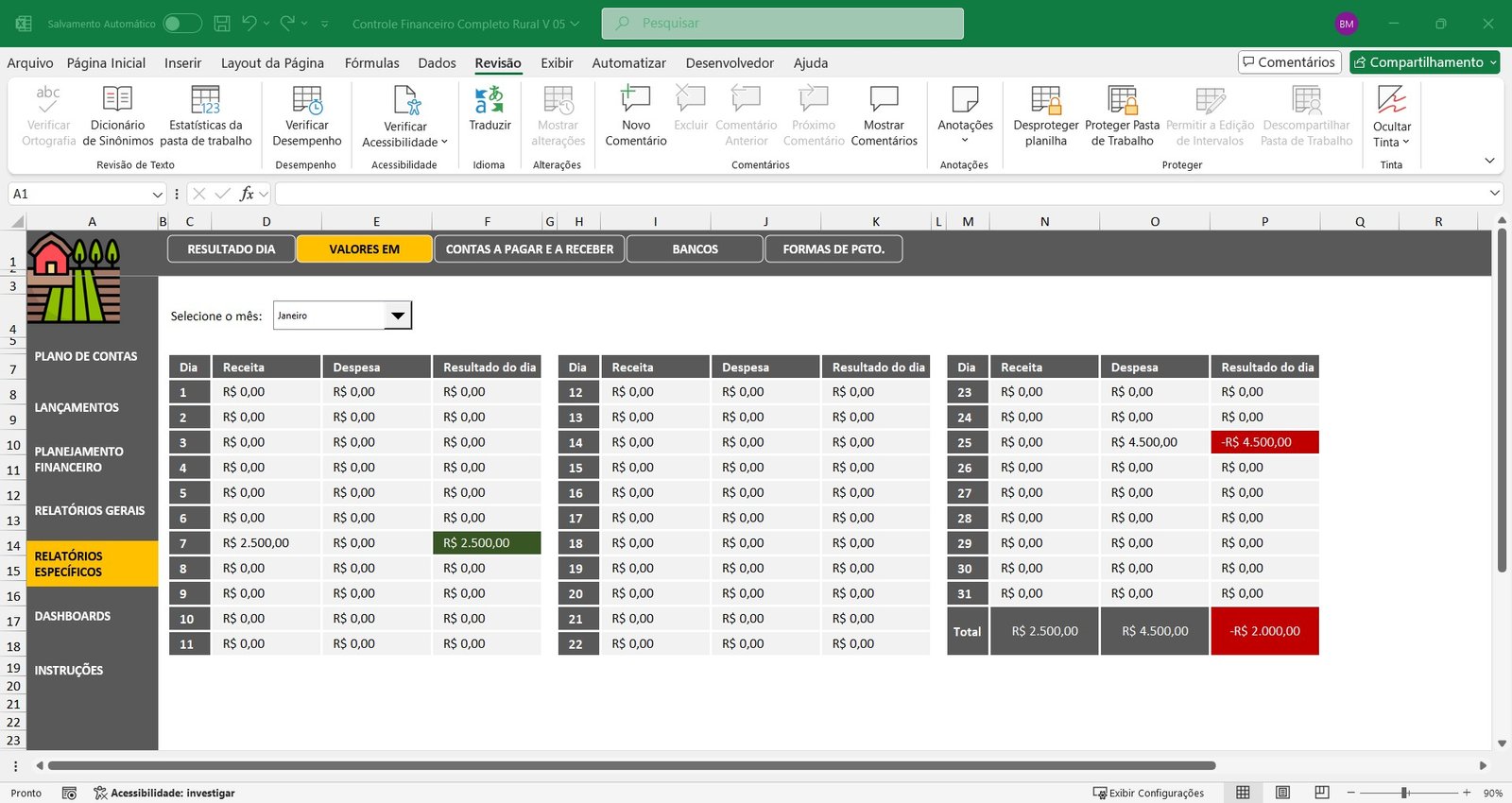1512x803 pixels.
Task: Switch to the Dados ribbon tab
Action: coord(437,63)
